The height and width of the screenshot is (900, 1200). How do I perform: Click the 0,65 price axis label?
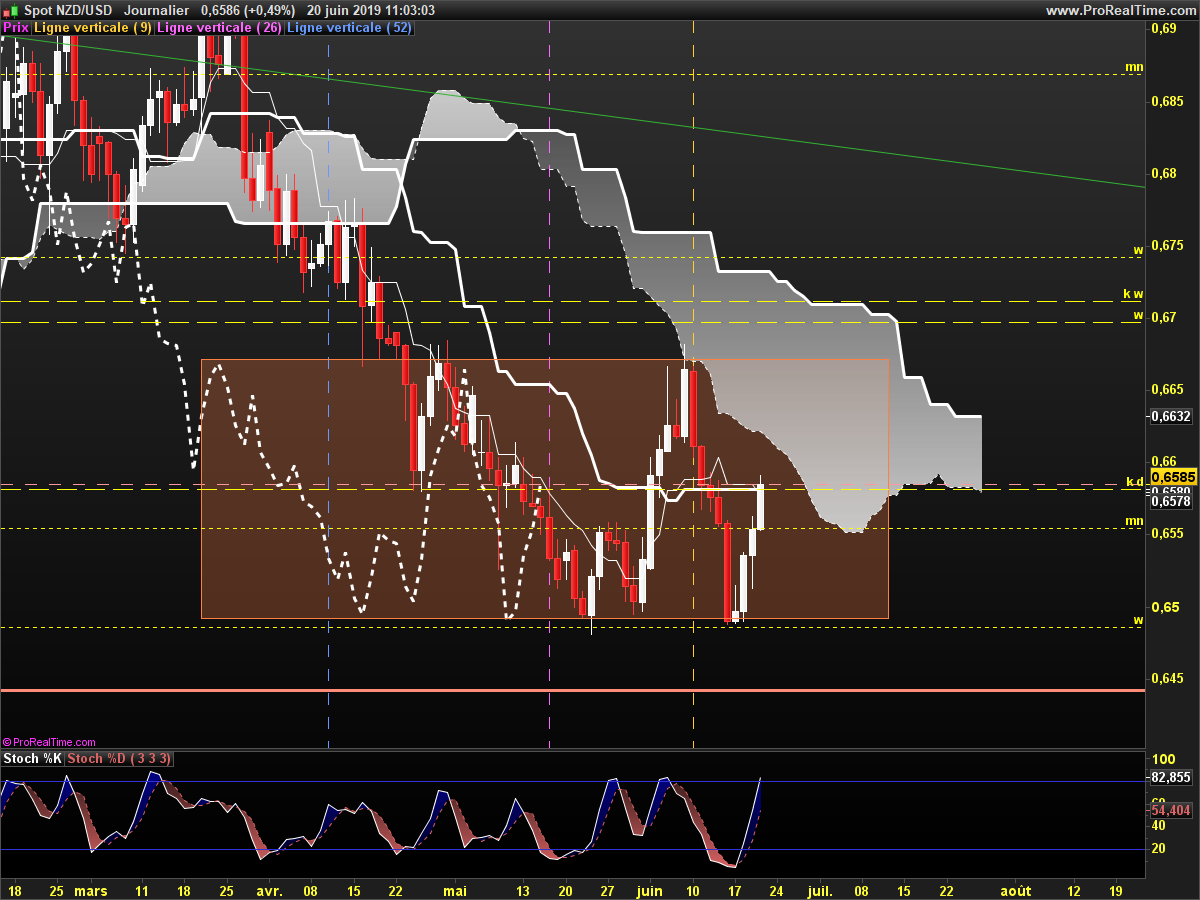[x=1163, y=607]
